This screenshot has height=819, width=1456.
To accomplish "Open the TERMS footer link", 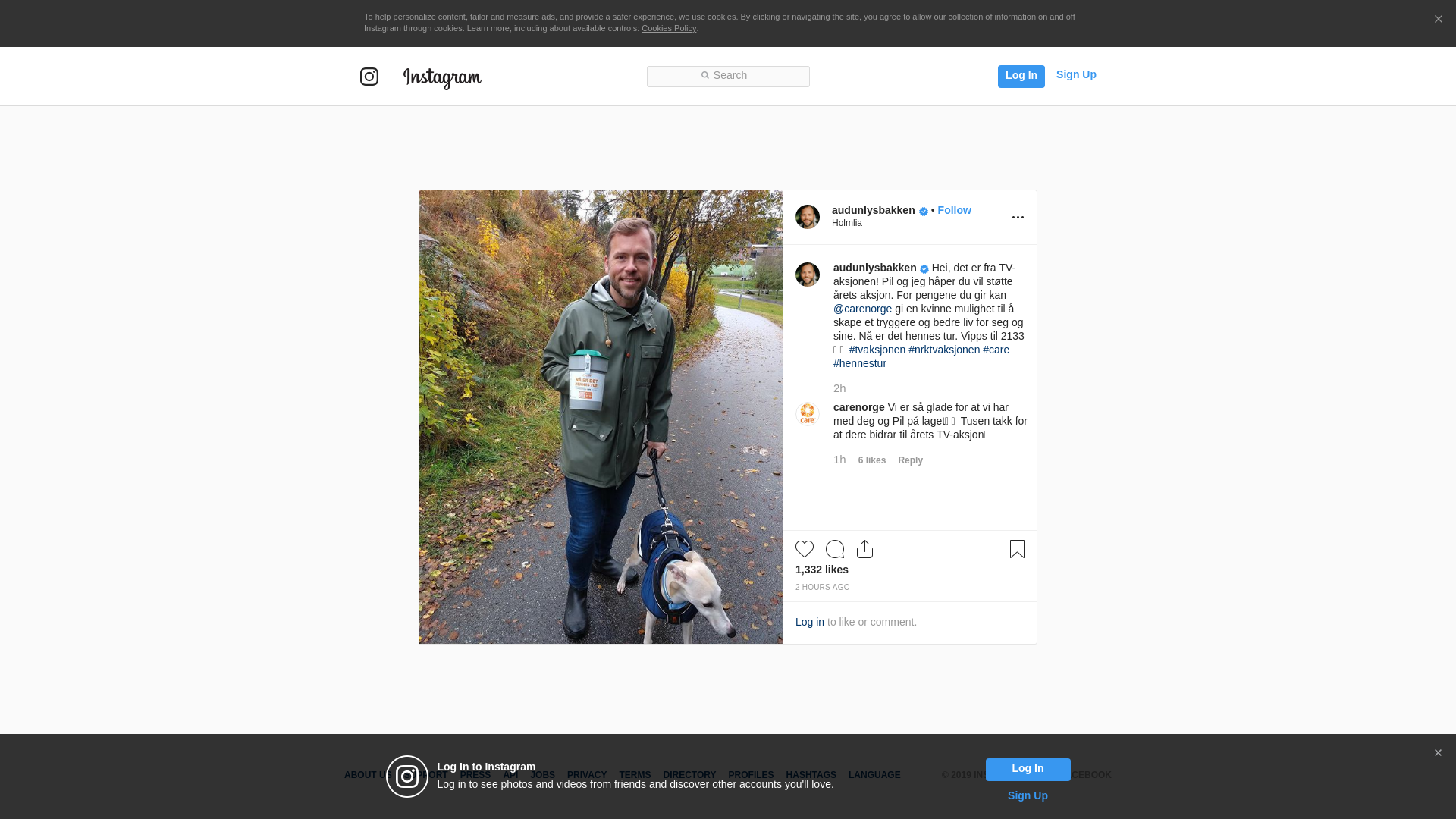I will pos(635,775).
